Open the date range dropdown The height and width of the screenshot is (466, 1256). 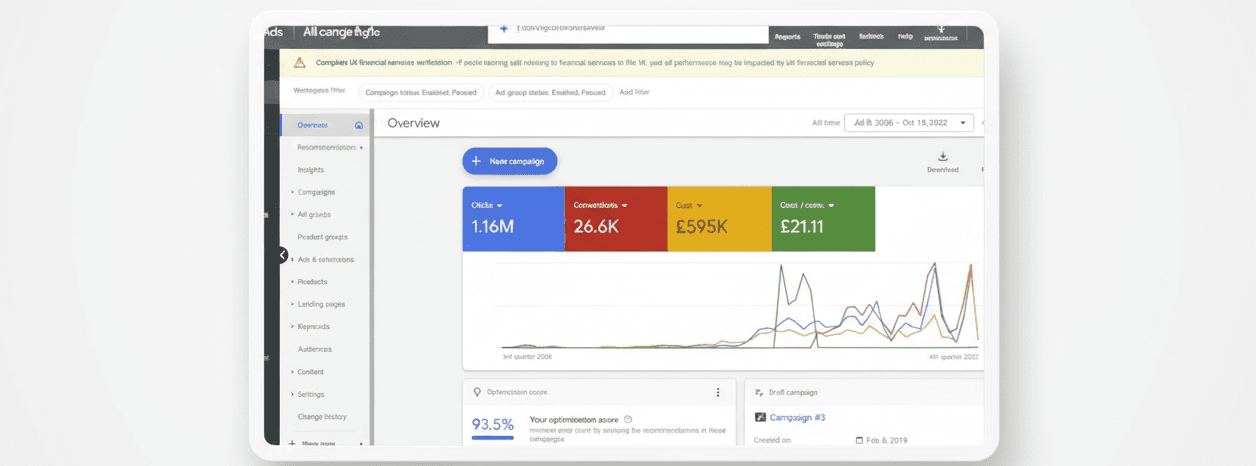pos(908,122)
